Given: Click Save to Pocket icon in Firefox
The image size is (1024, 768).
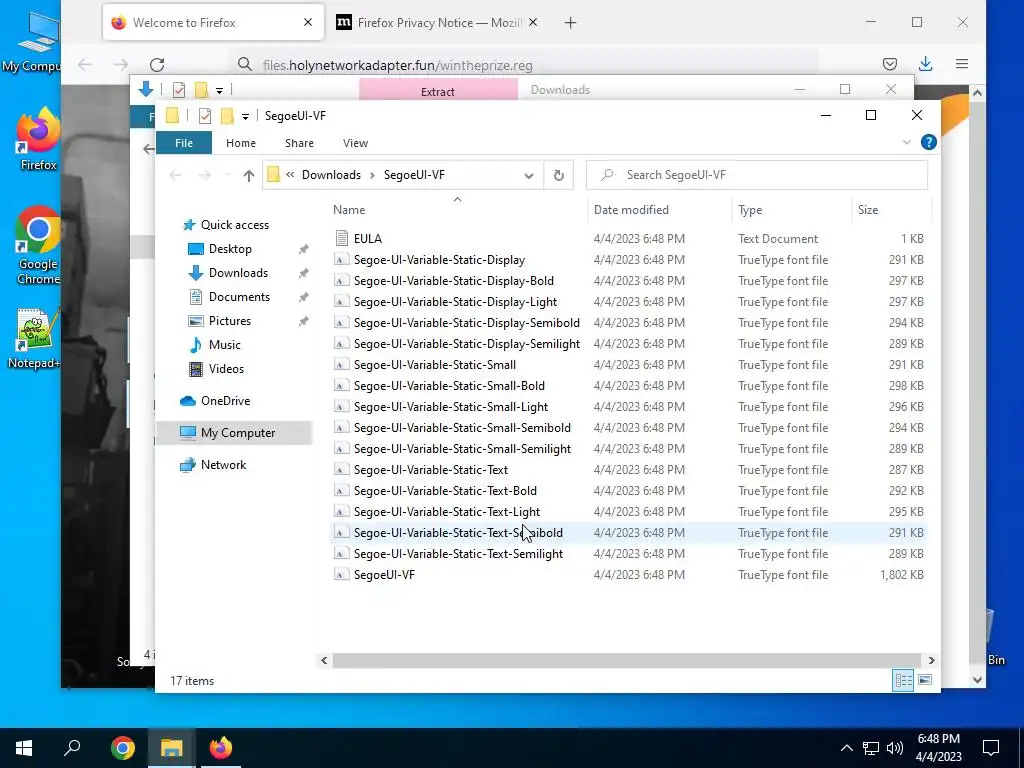Looking at the screenshot, I should 889,64.
